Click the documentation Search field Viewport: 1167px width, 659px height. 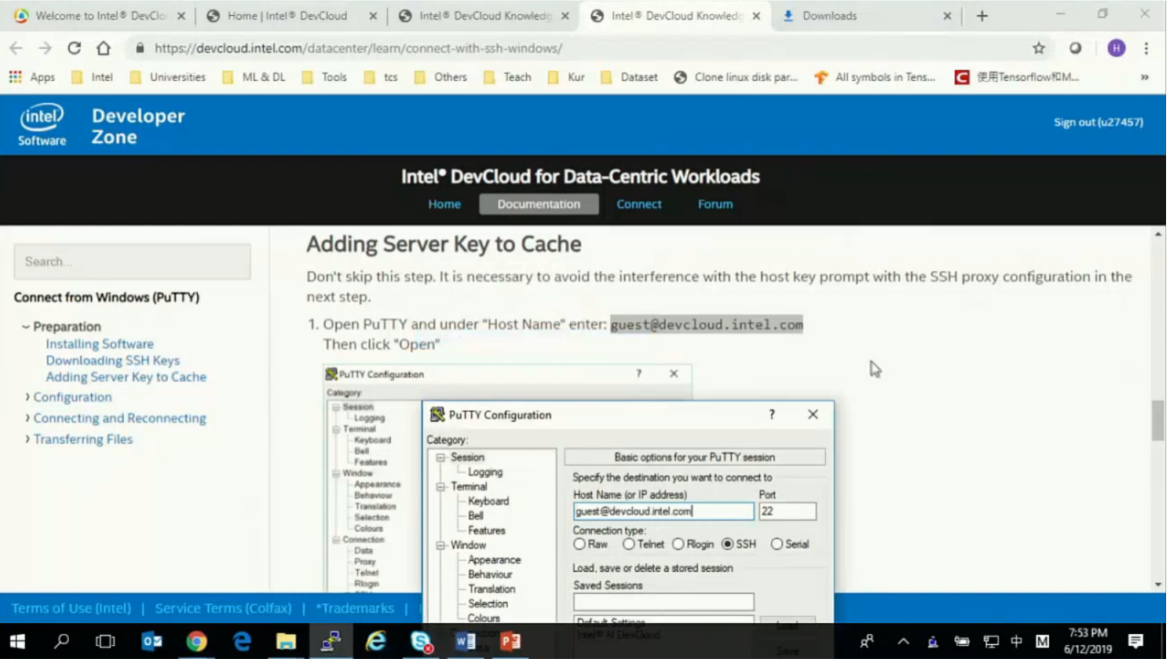132,261
